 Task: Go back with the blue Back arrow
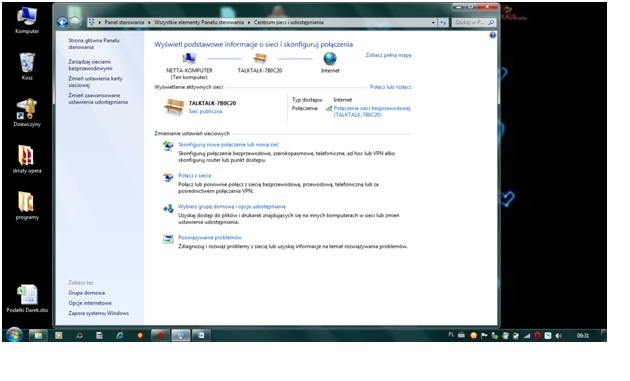[x=62, y=23]
